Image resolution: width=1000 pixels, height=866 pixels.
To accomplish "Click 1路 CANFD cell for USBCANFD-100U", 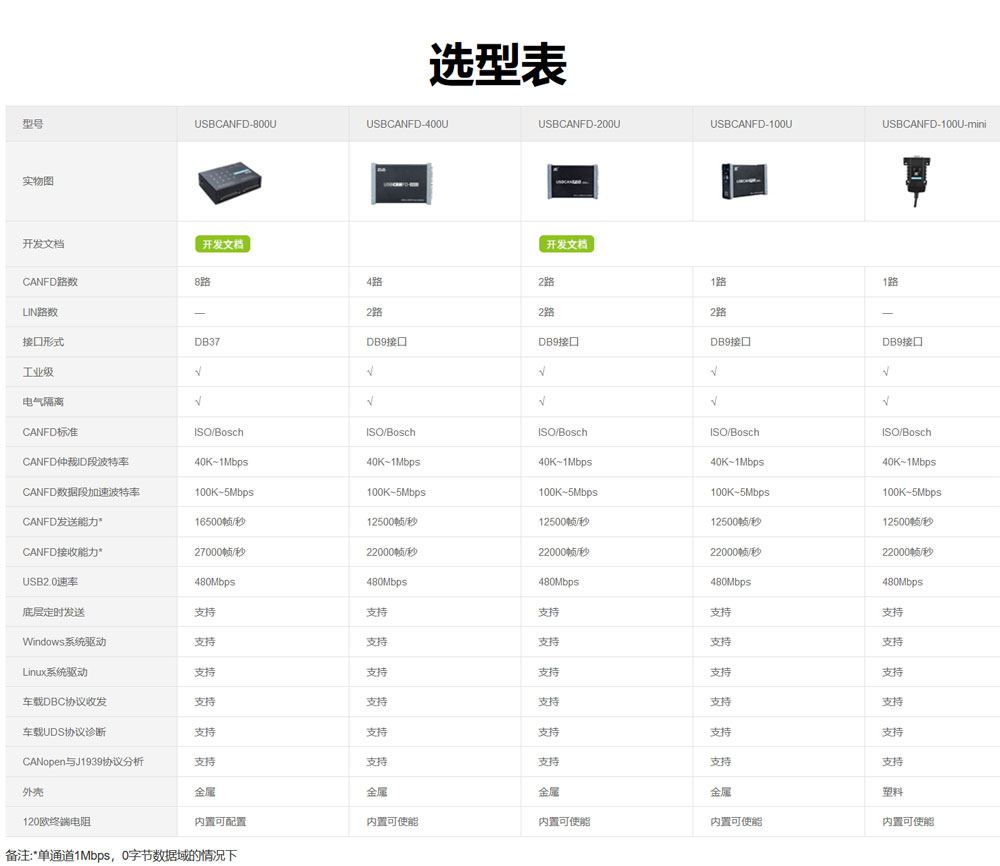I will (x=718, y=282).
